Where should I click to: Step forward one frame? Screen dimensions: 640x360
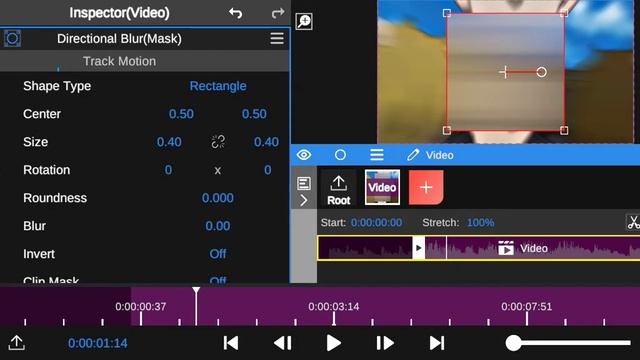tap(385, 343)
